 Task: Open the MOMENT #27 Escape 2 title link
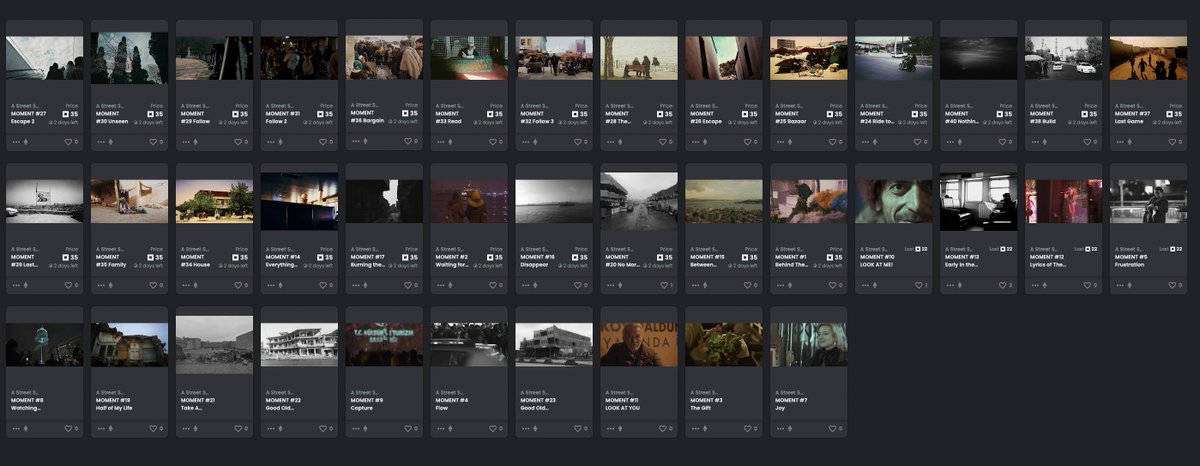click(28, 118)
